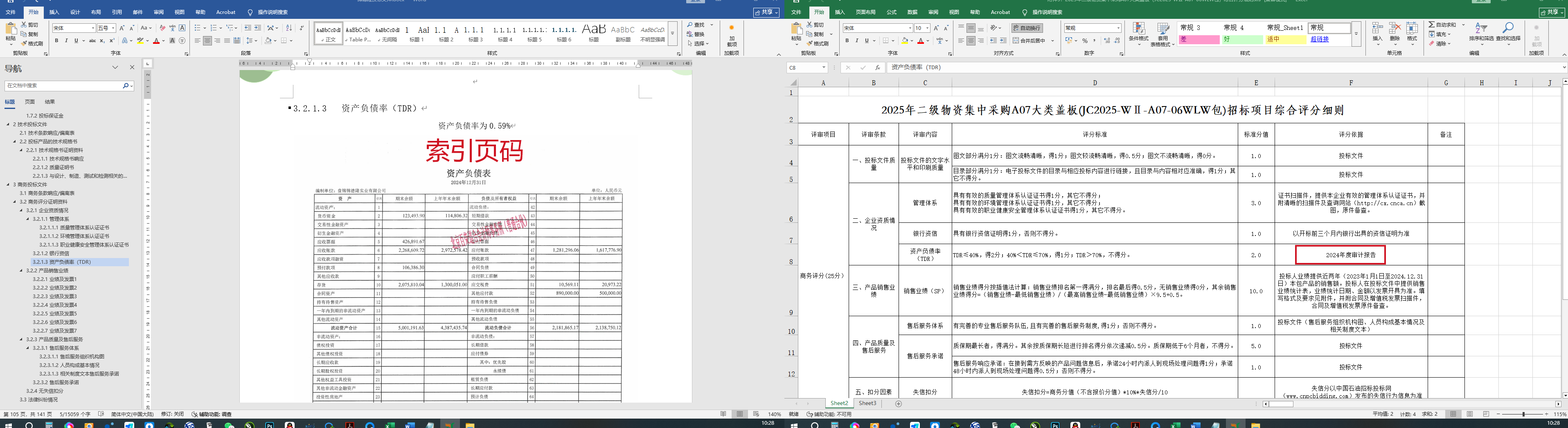This screenshot has height=428, width=1568.
Task: Click the Sort icon in Word paragraph group
Action: [x=288, y=28]
